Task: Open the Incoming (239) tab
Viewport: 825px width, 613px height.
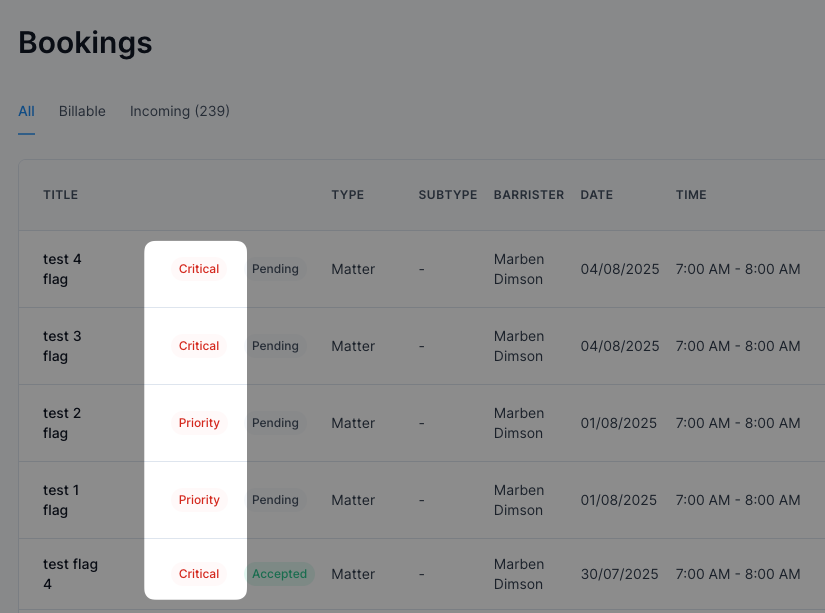Action: (179, 111)
